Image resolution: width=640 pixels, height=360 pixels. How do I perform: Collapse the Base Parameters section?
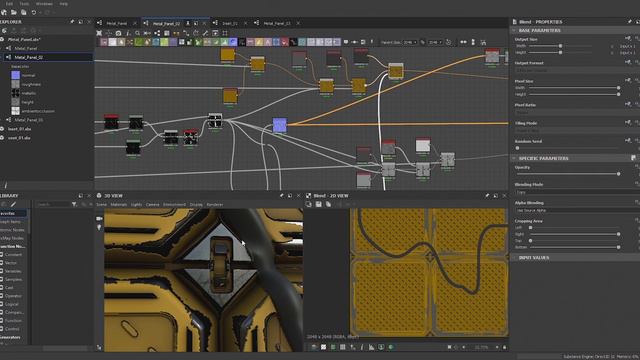click(x=514, y=31)
